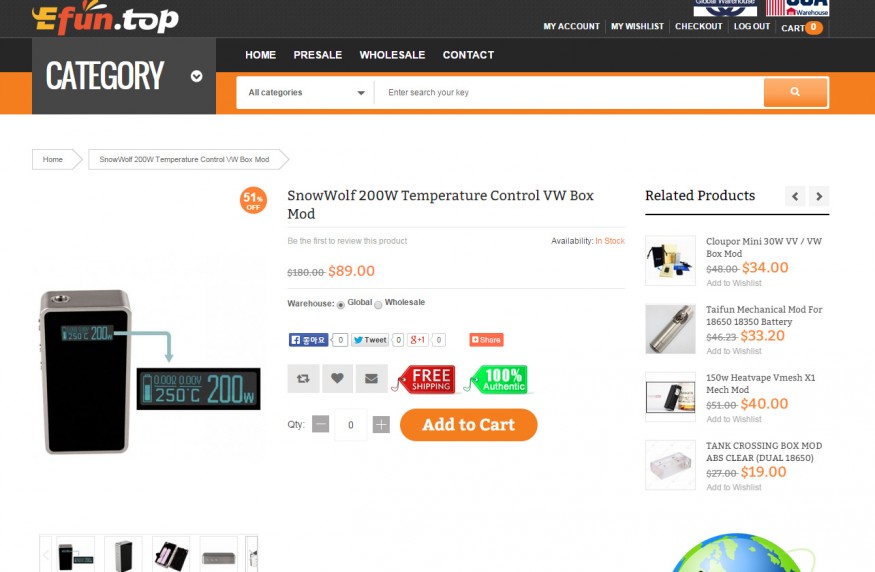This screenshot has height=572, width=875.
Task: Share on Google +1 button
Action: 418,340
